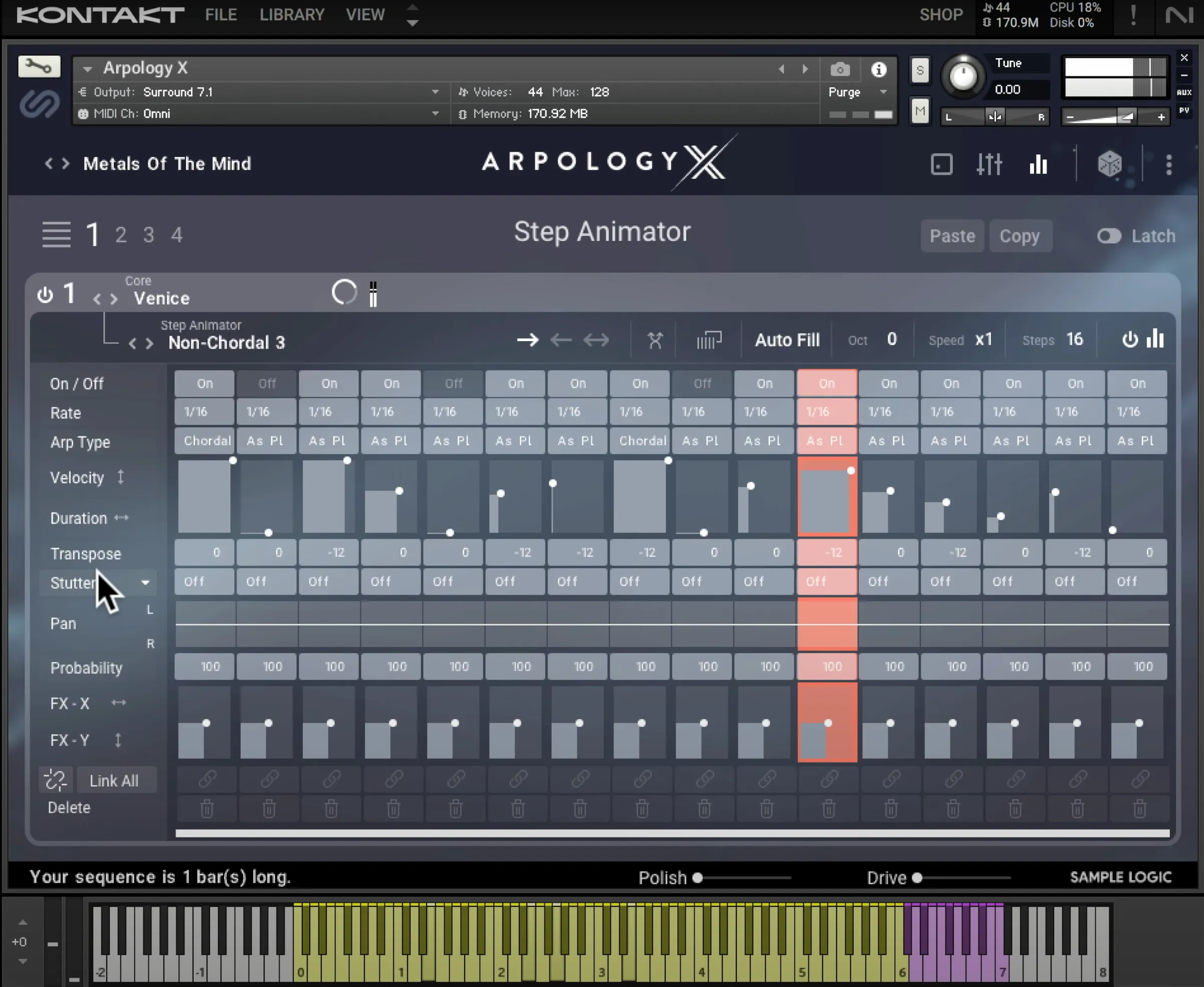The width and height of the screenshot is (1204, 987).
Task: Toggle the Latch switch
Action: (x=1108, y=236)
